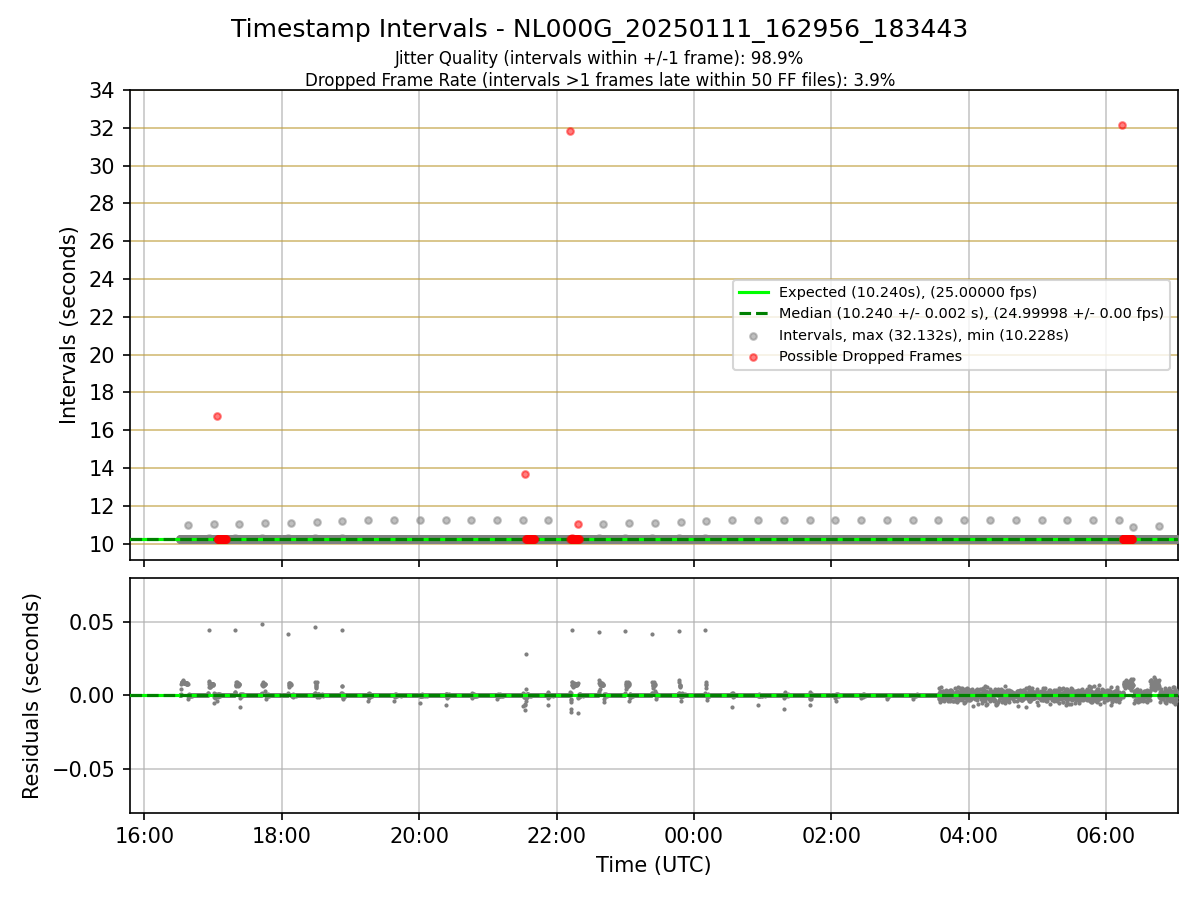This screenshot has height=900, width=1200.
Task: Click the 'Residuals (seconds)' y-axis label
Action: pyautogui.click(x=32, y=696)
